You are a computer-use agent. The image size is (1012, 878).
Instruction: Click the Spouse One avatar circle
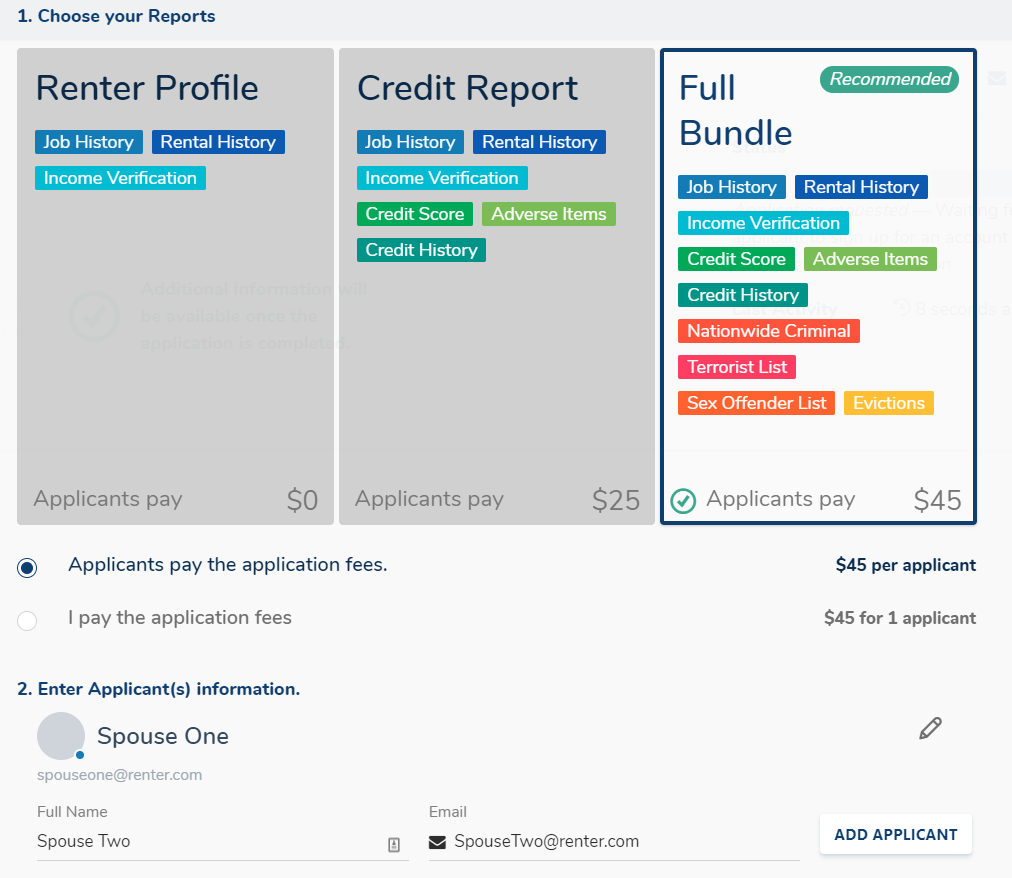click(60, 736)
